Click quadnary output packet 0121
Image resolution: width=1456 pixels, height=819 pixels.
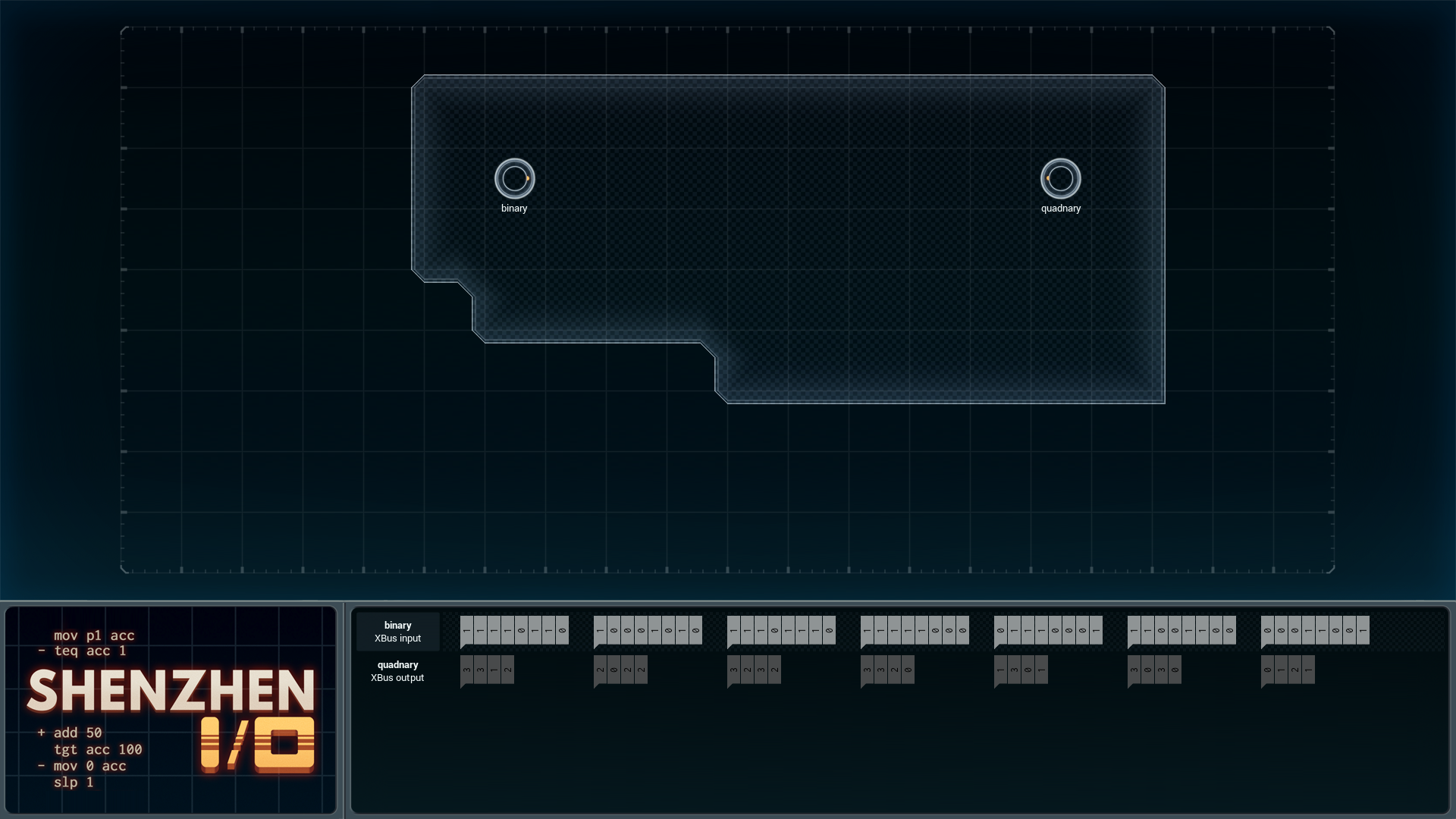1288,670
